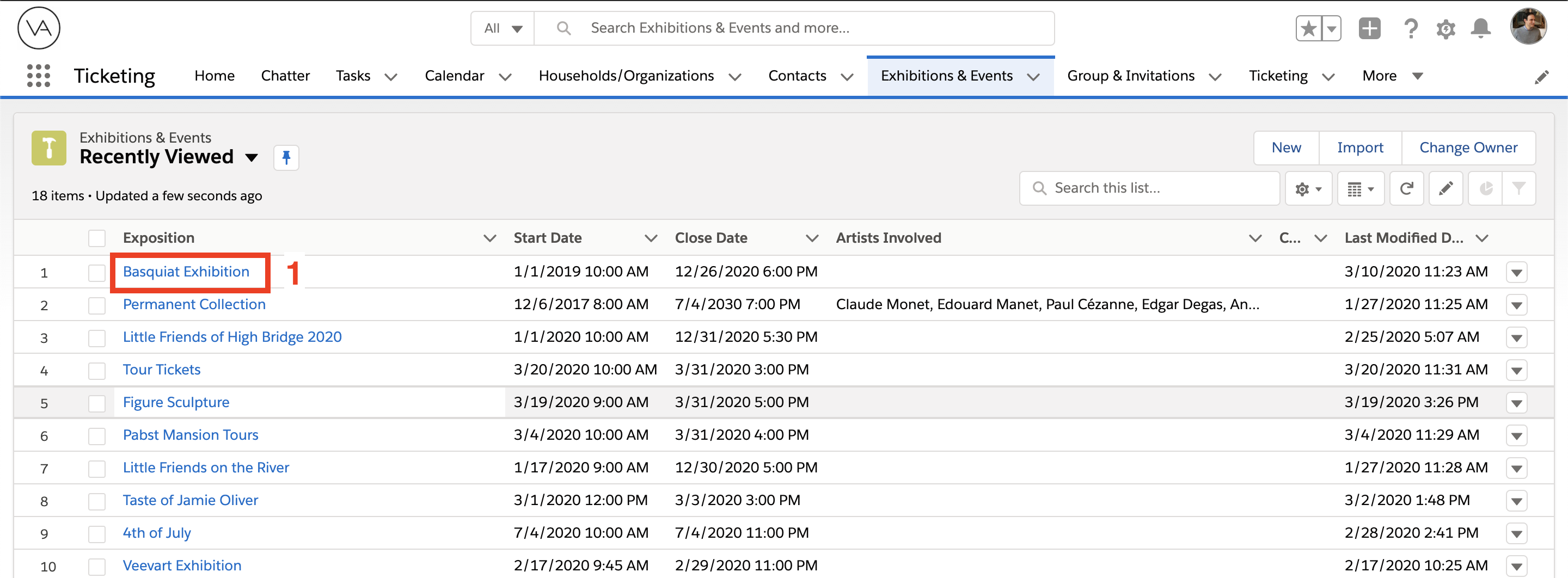
Task: Open the user profile avatar
Action: 1527,27
